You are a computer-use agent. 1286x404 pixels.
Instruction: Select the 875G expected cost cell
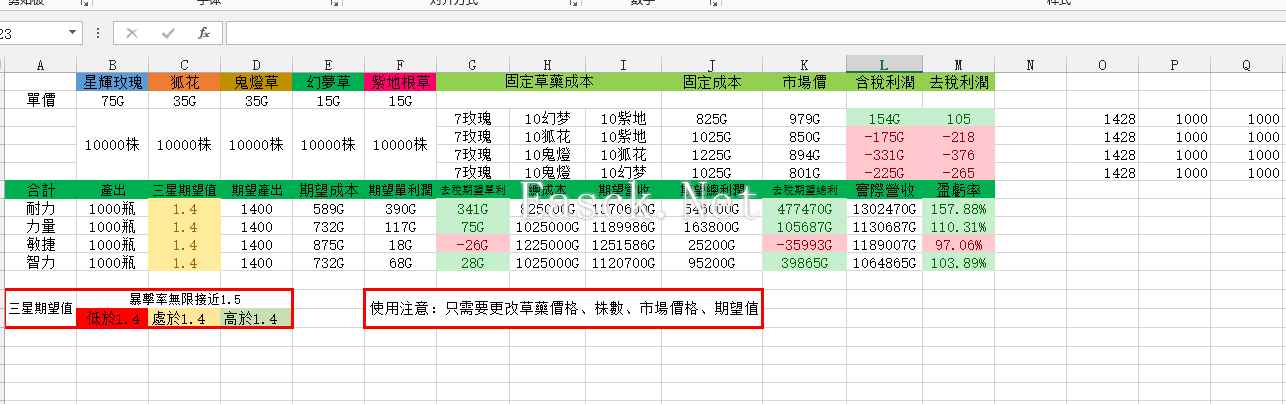click(328, 245)
